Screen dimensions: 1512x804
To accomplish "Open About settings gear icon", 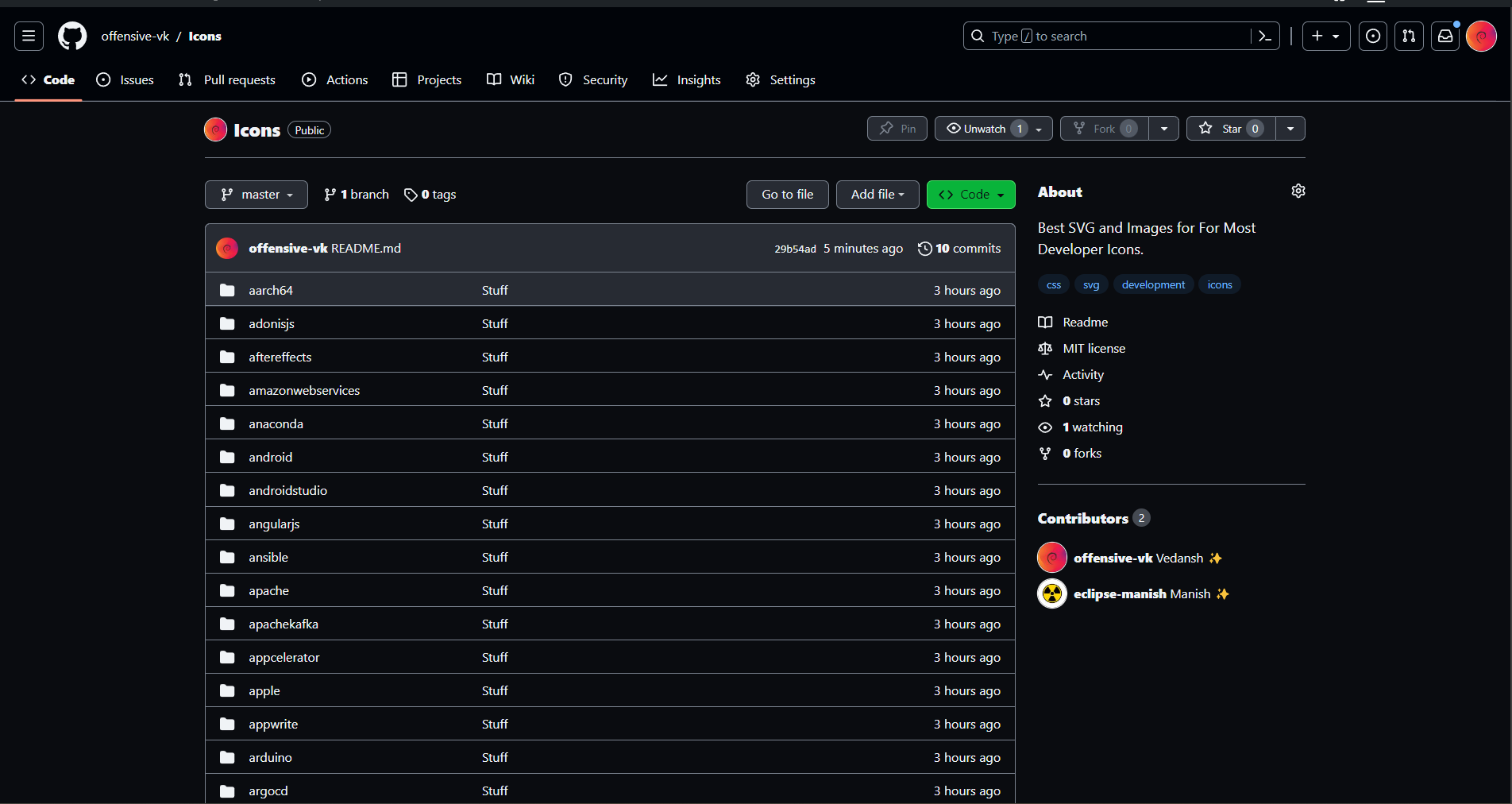I will [x=1298, y=191].
